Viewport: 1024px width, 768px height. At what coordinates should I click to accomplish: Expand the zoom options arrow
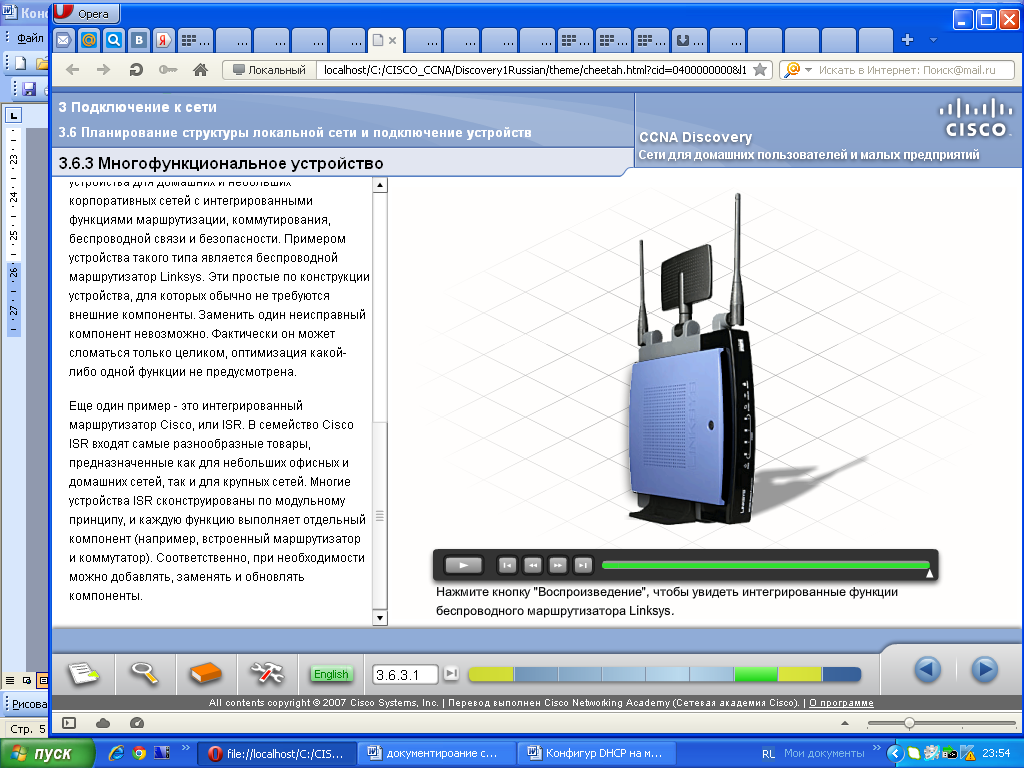point(845,723)
